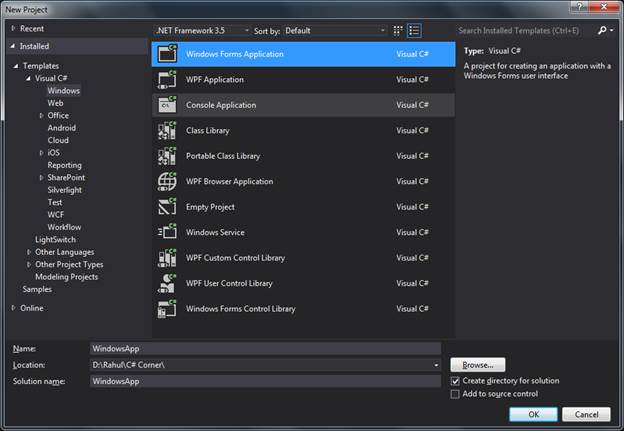Image resolution: width=624 pixels, height=431 pixels.
Task: Click the Console Application template icon
Action: (x=167, y=105)
